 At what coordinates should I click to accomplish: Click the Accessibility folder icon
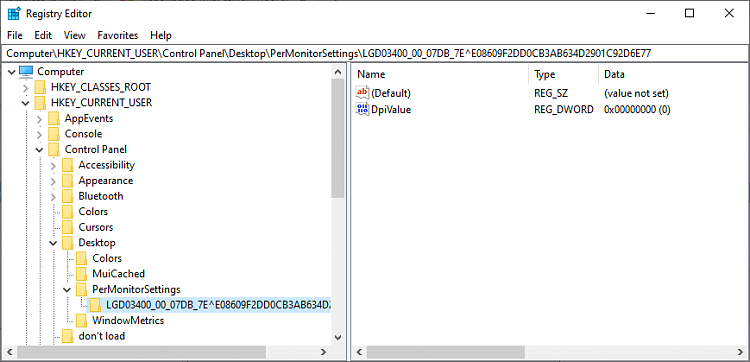tap(67, 165)
